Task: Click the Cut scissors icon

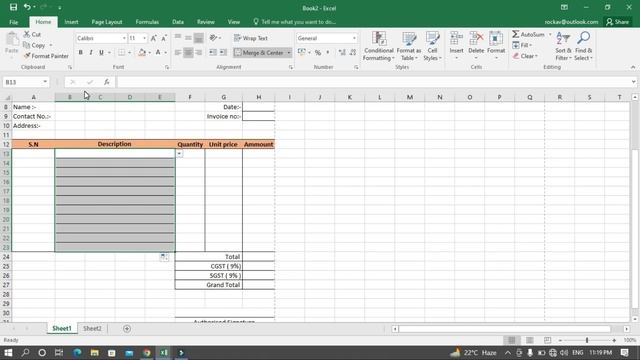Action: coord(27,34)
